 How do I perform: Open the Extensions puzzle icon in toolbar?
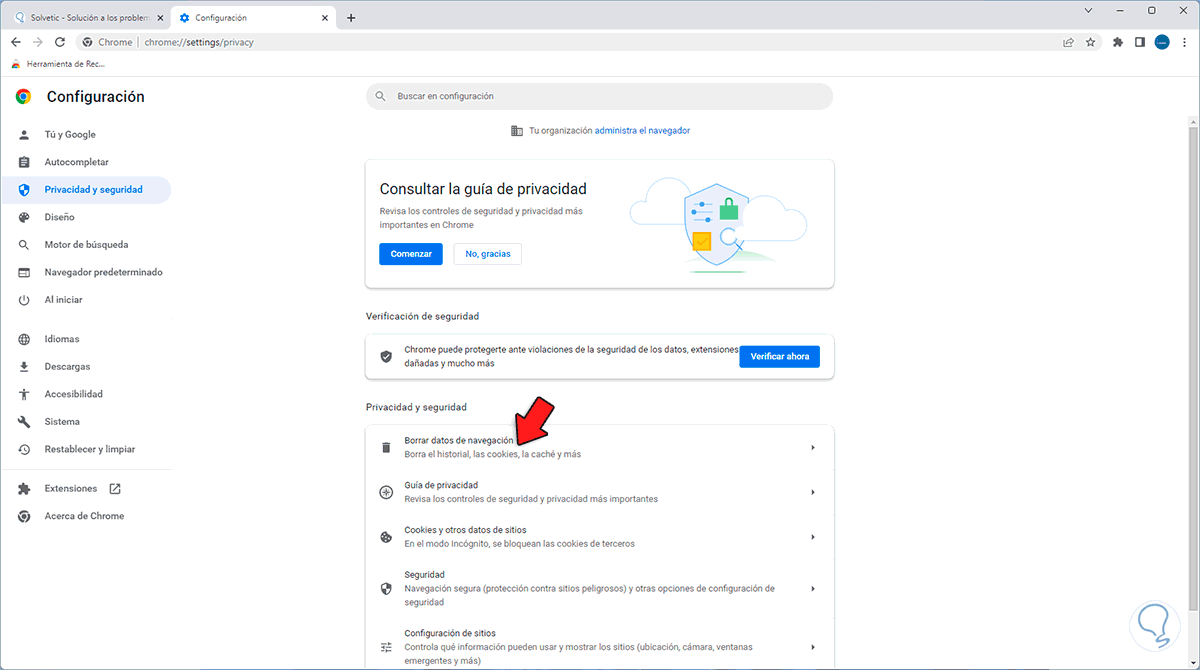[1118, 42]
